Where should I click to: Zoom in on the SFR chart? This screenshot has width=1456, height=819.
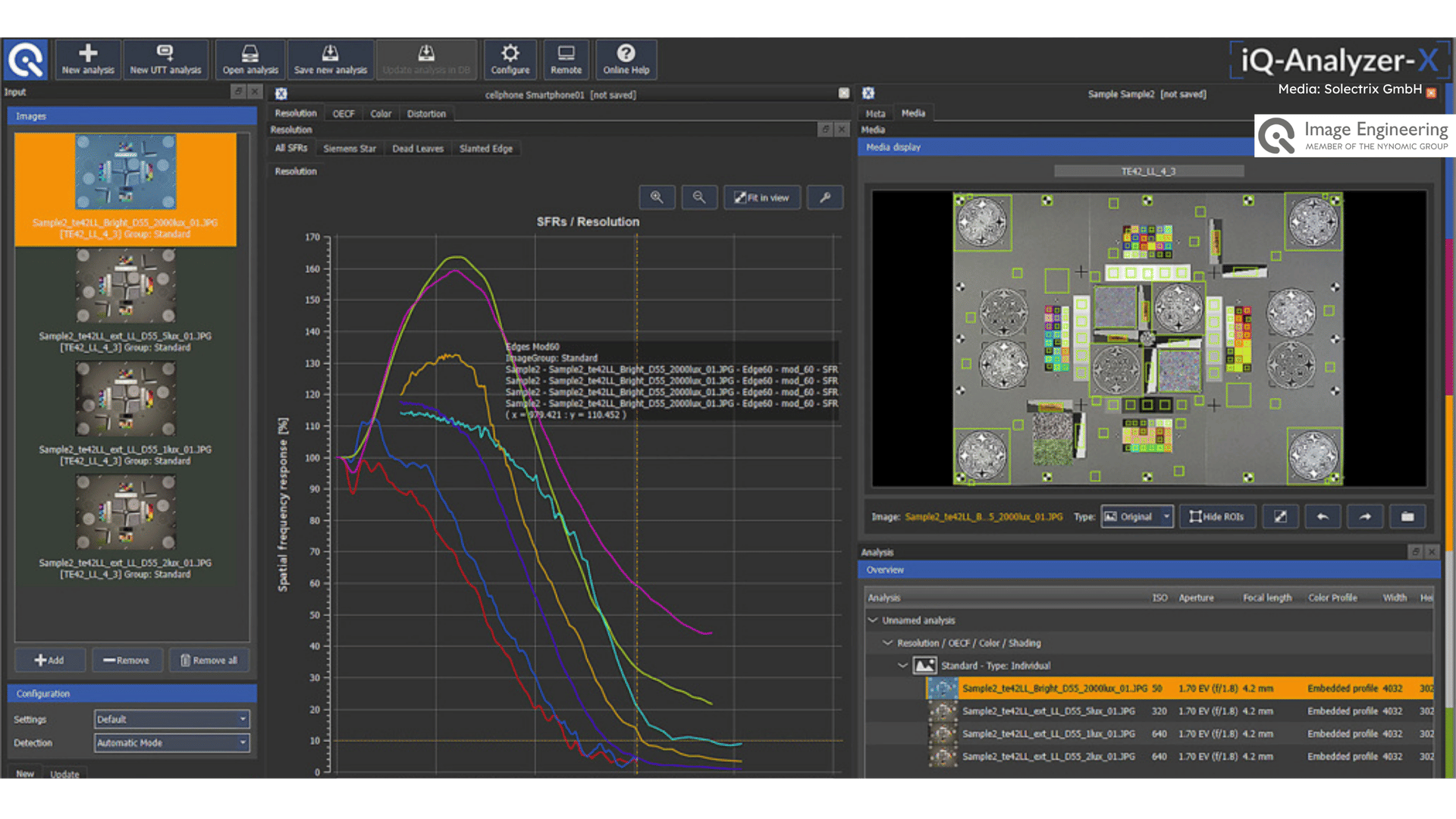(657, 197)
